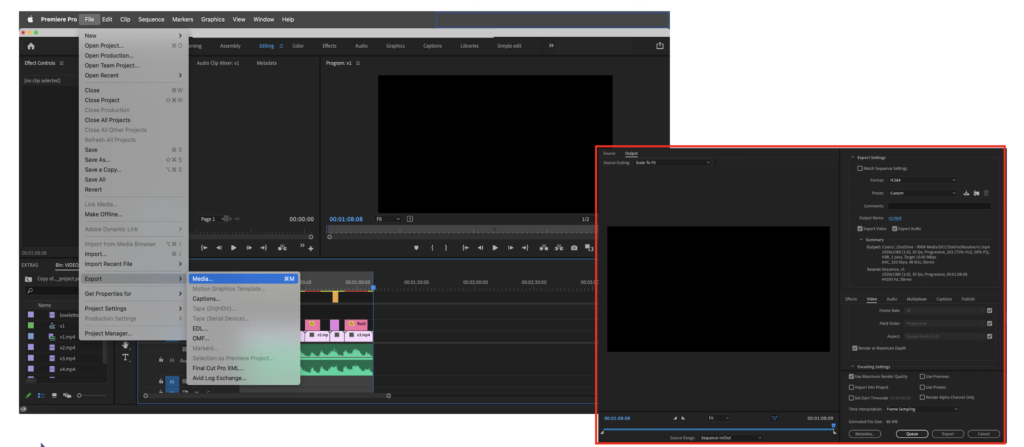Switch to the Audio tab in export settings
This screenshot has width=1024, height=447.
point(891,298)
